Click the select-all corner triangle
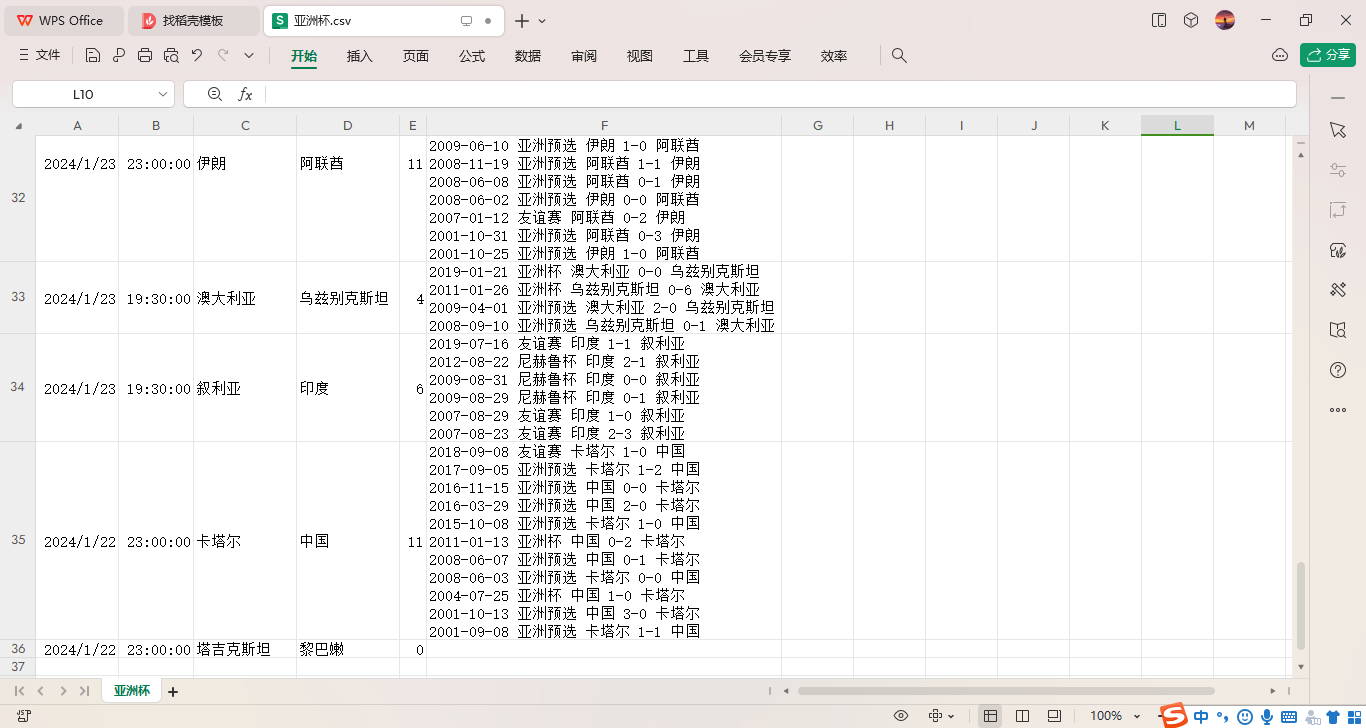Screen dimensions: 1366x728 click(x=18, y=126)
